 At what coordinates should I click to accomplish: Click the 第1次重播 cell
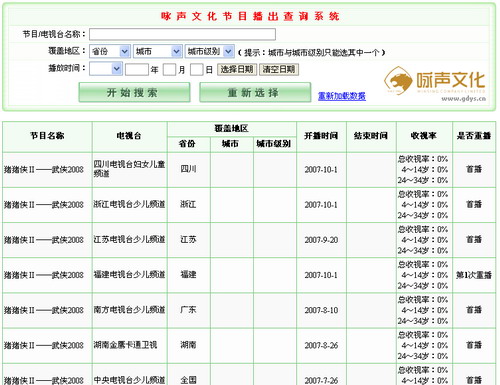[x=474, y=275]
